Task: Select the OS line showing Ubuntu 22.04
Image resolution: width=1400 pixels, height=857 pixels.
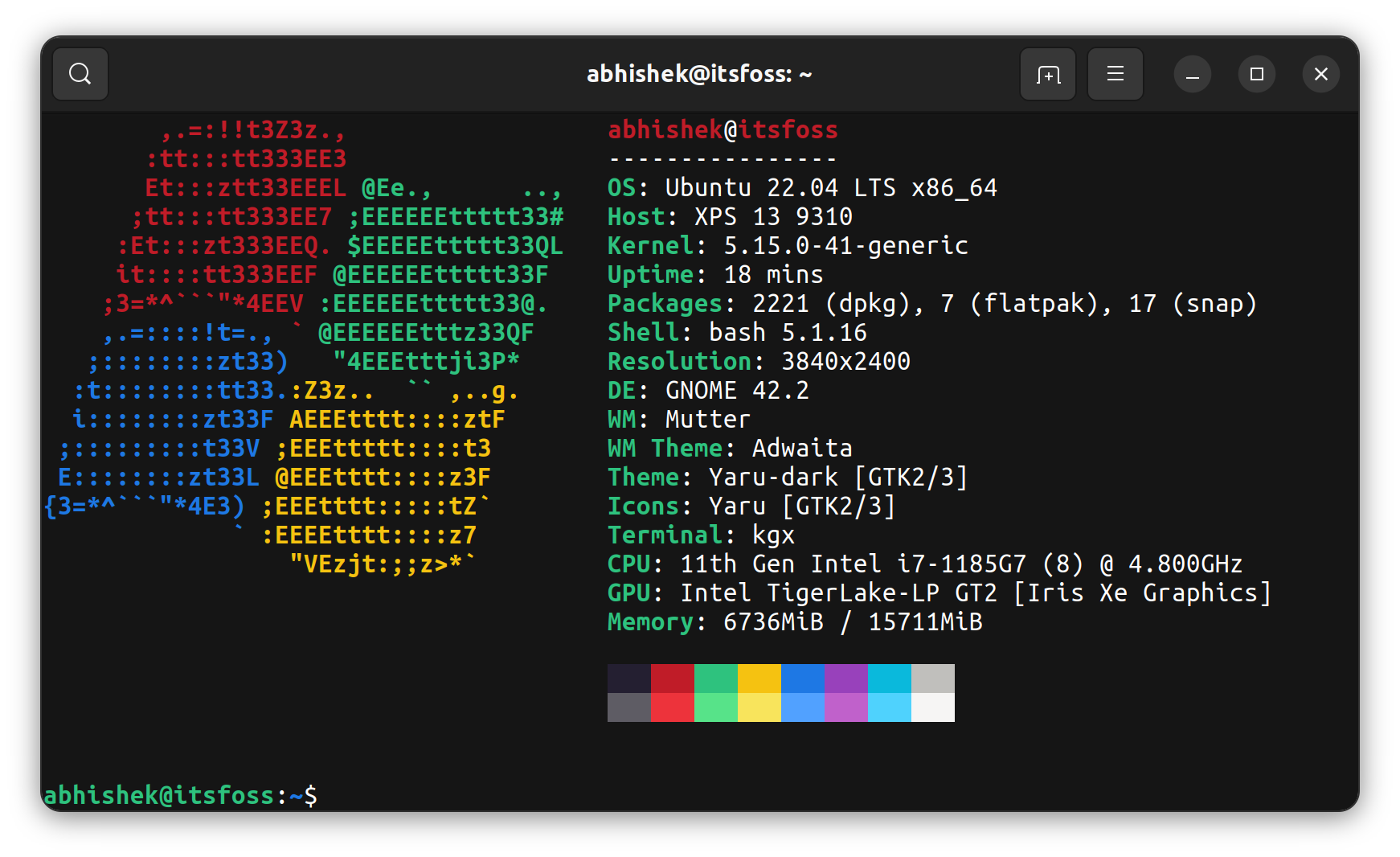Action: coord(804,187)
